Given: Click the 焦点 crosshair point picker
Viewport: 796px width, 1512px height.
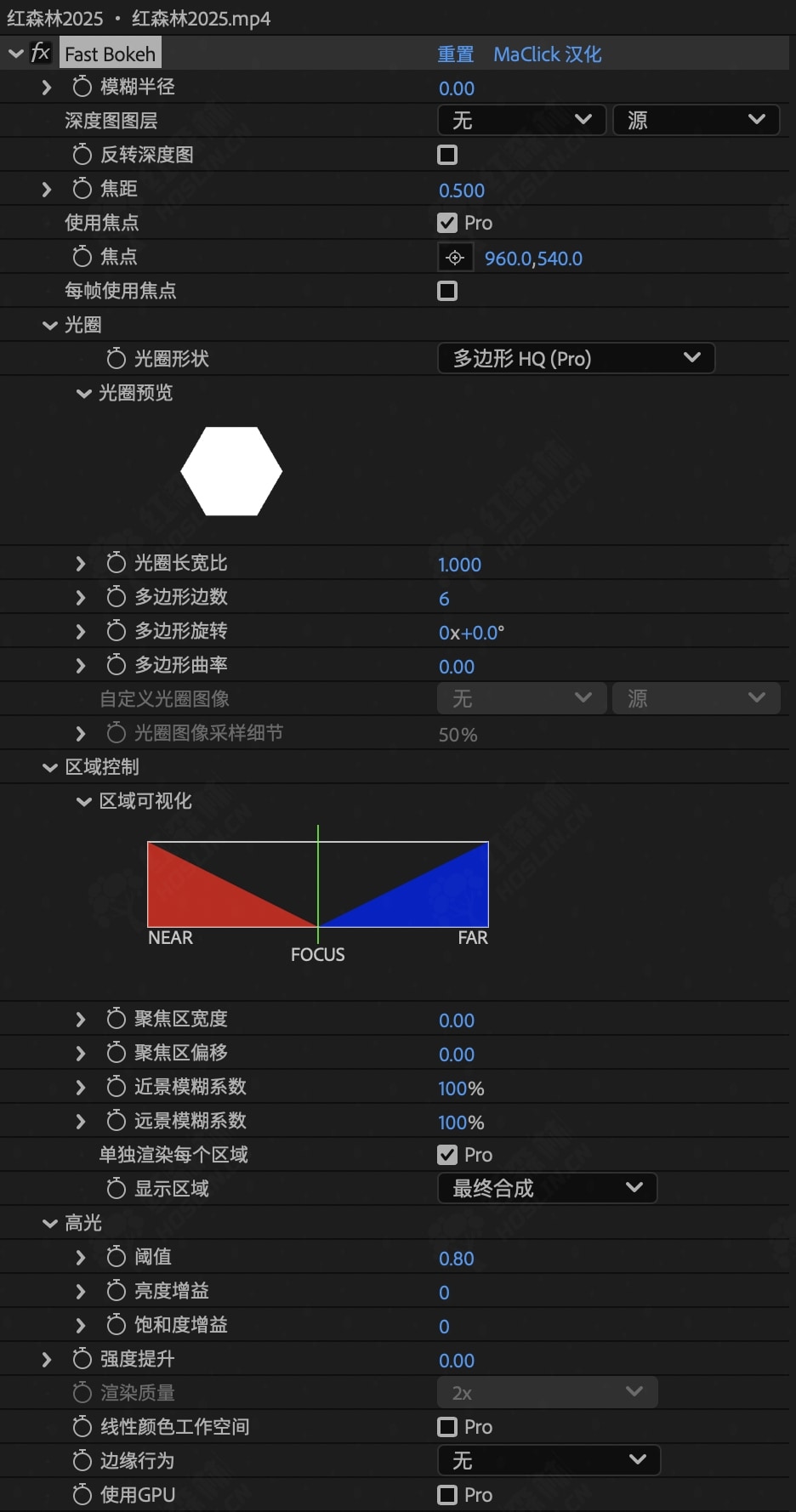Looking at the screenshot, I should click(455, 258).
